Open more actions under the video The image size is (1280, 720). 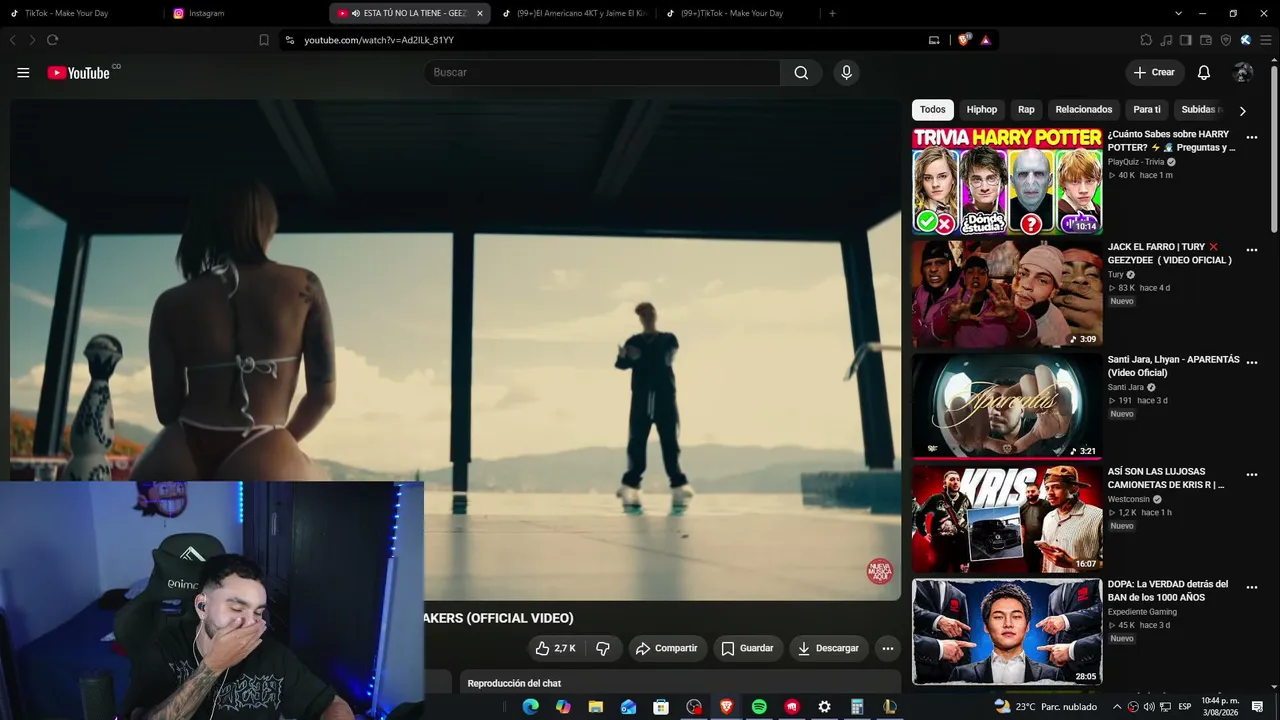887,648
